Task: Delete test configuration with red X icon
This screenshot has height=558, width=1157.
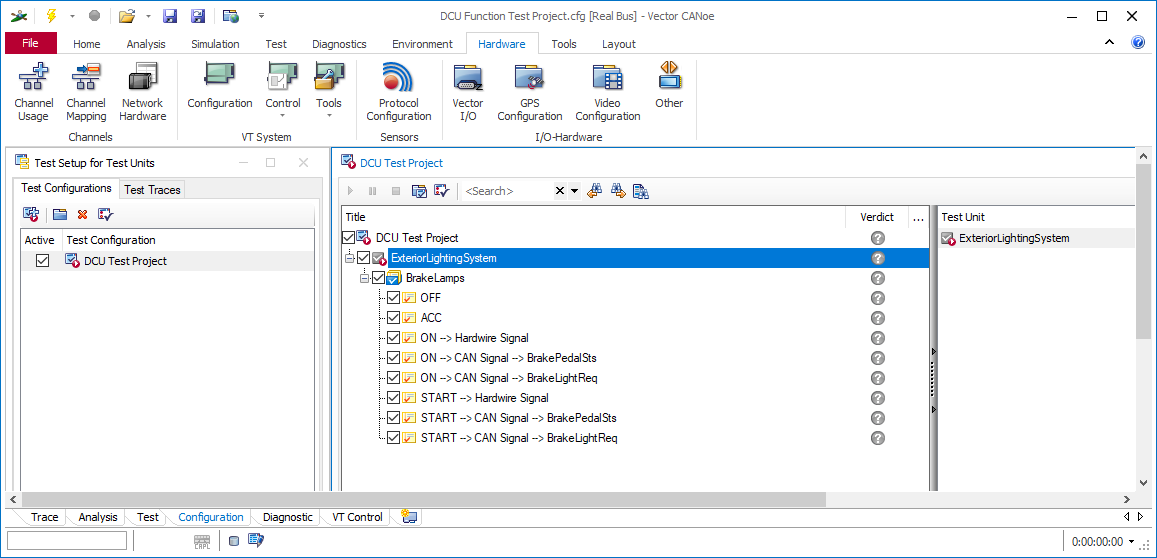Action: [x=82, y=214]
